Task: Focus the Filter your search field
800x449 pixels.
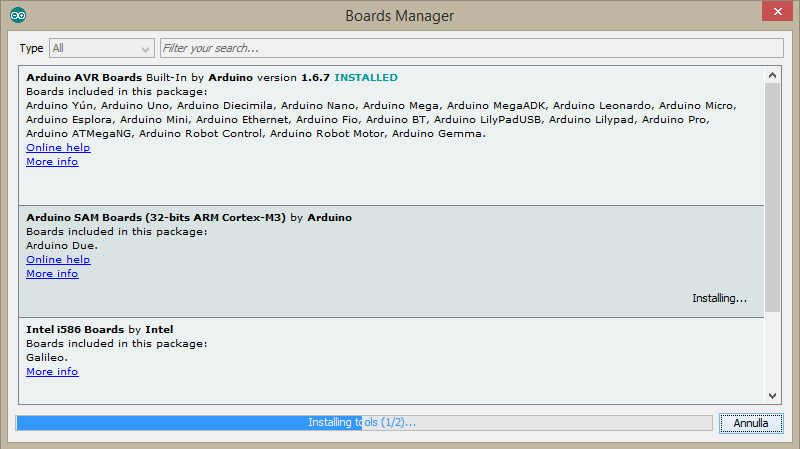Action: 471,48
